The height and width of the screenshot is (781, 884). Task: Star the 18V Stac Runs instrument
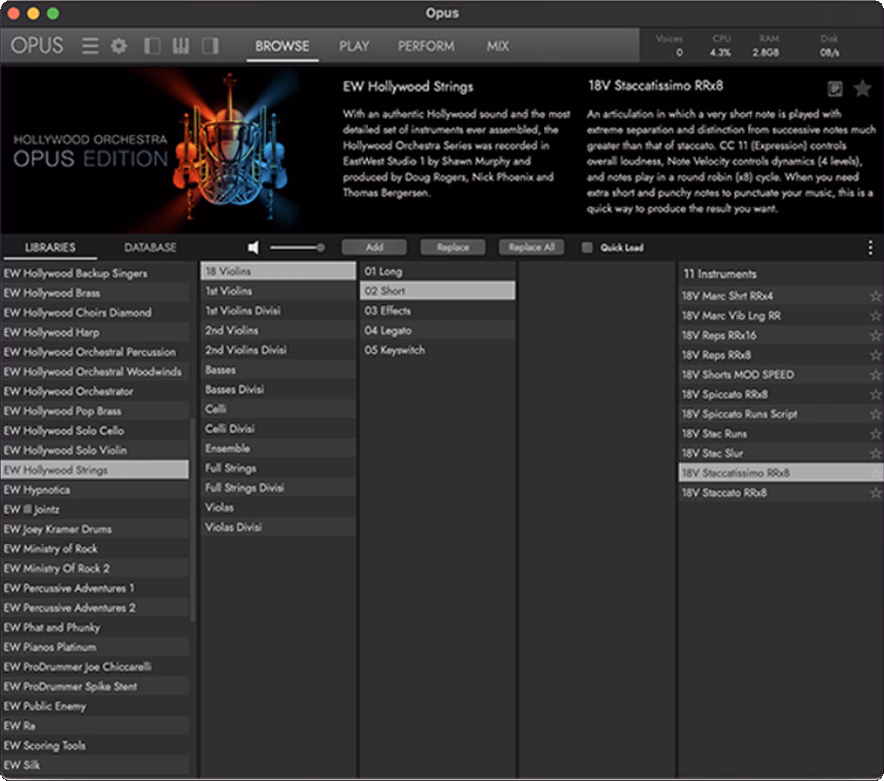pyautogui.click(x=875, y=434)
